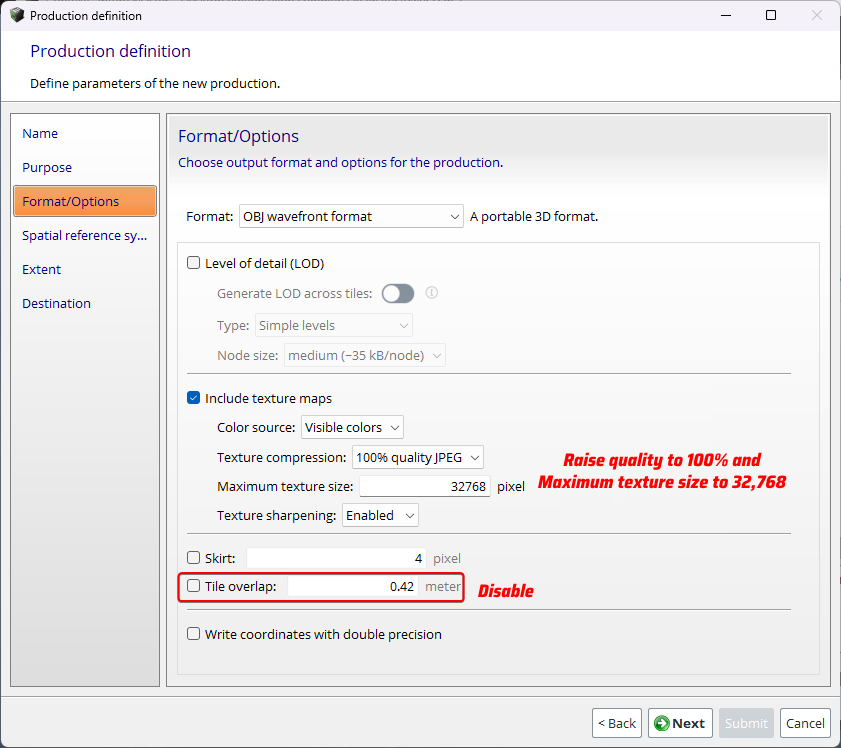
Task: Toggle Generate LOD across tiles switch
Action: pos(398,293)
